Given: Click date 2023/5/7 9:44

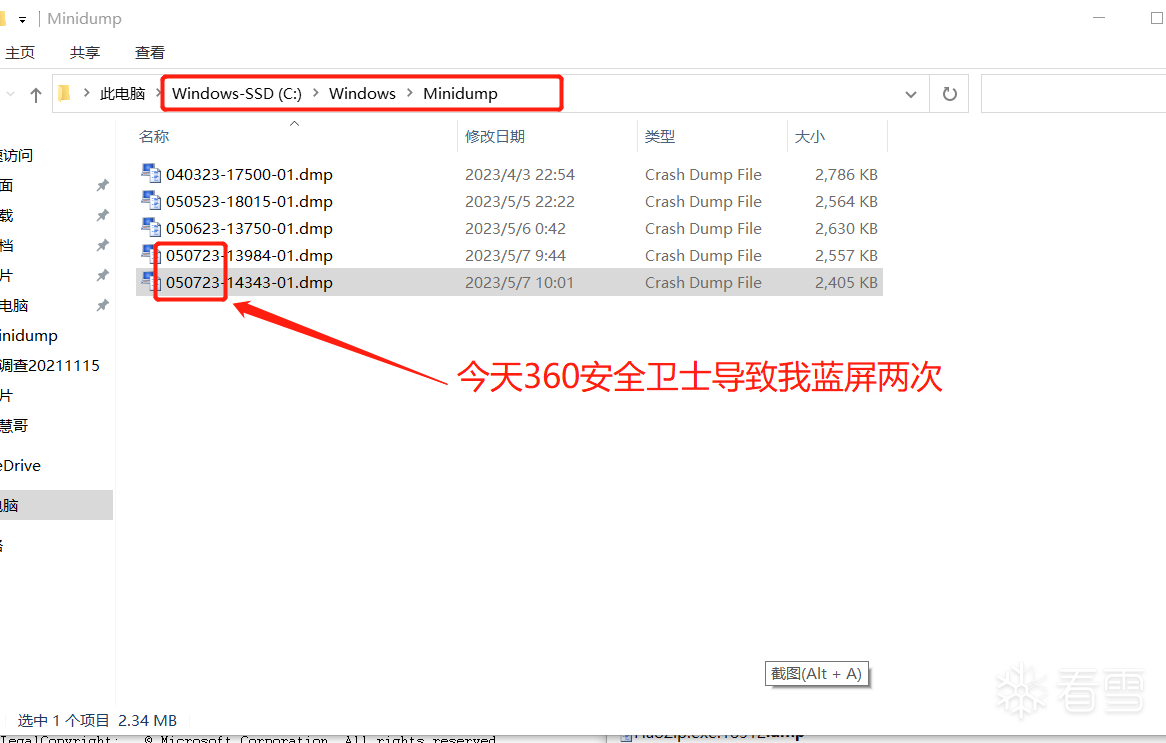Looking at the screenshot, I should 515,256.
